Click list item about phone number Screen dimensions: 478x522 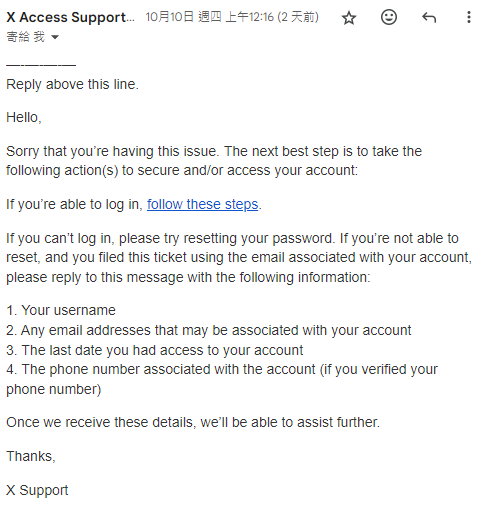point(222,379)
